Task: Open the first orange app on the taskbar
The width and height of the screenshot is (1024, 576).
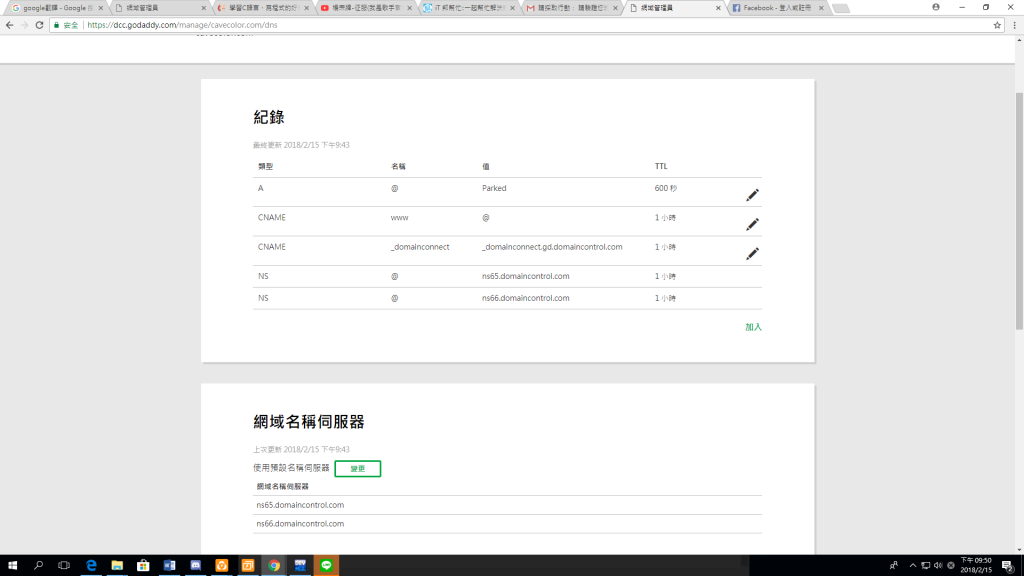Action: 221,566
